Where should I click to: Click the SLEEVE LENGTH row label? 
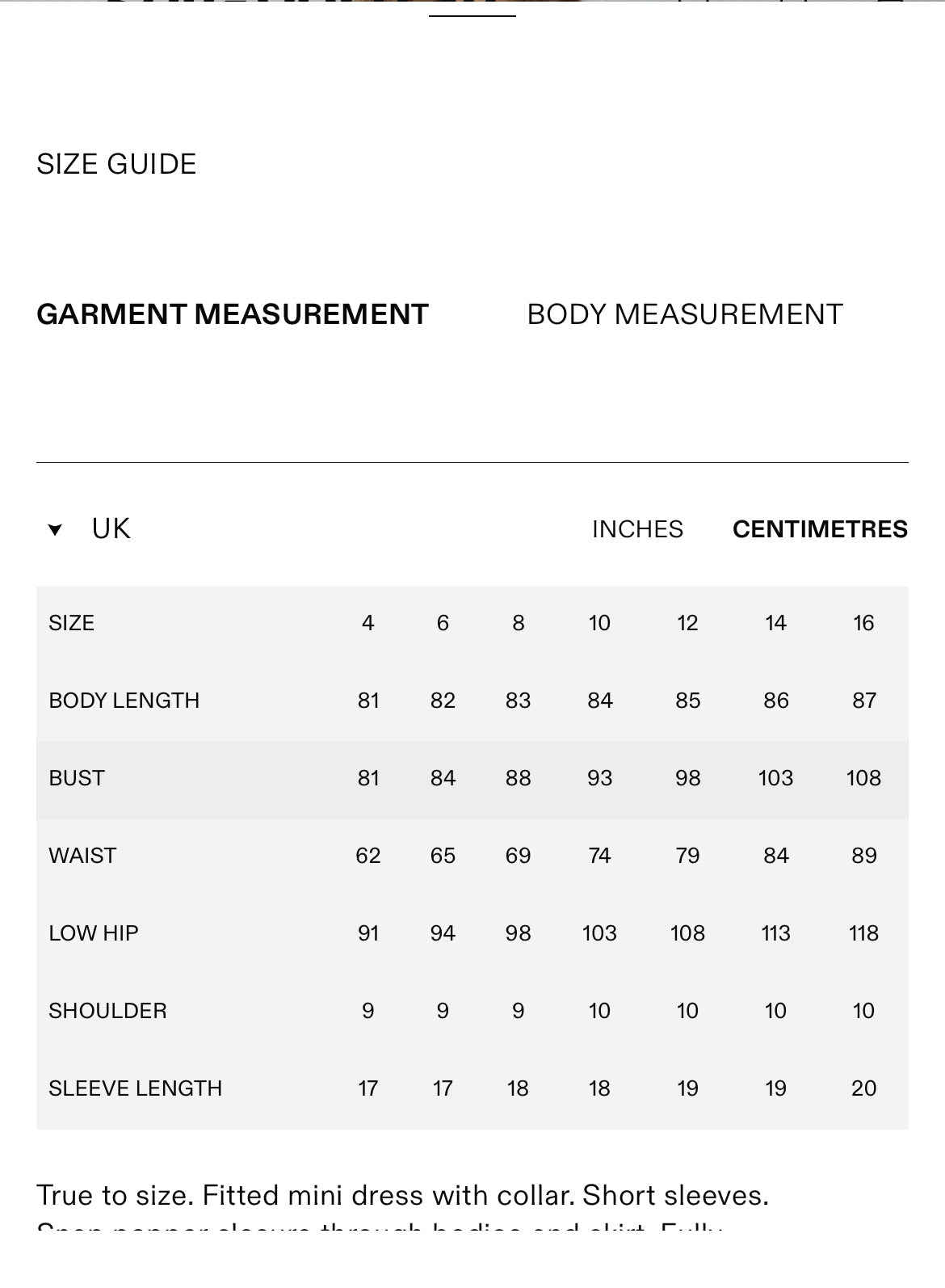[x=136, y=1088]
